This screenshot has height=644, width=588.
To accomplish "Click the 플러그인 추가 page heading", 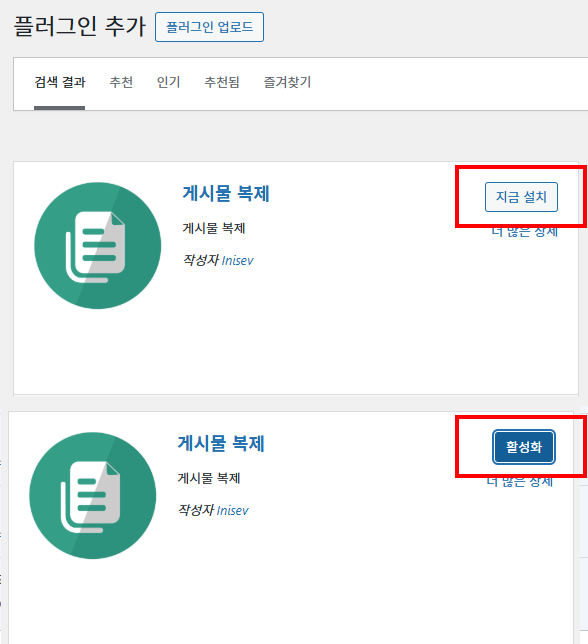I will (x=80, y=26).
